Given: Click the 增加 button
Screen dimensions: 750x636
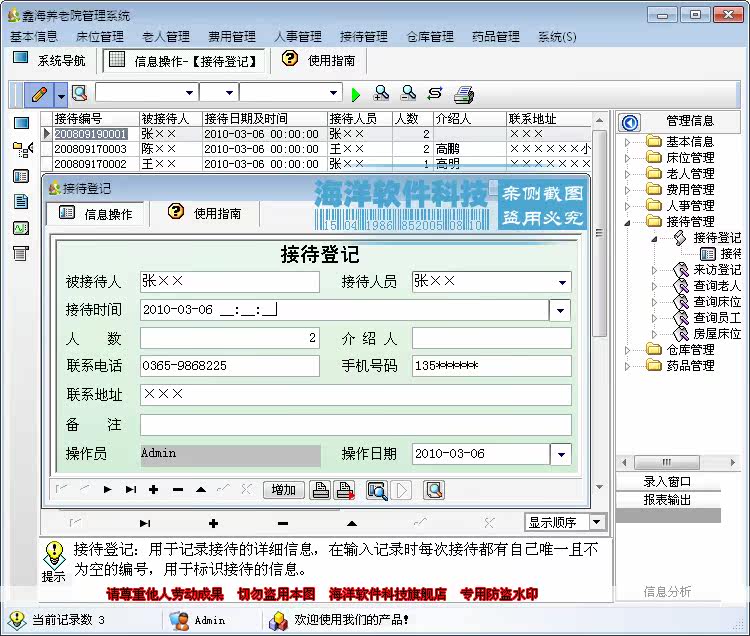Looking at the screenshot, I should [x=284, y=490].
